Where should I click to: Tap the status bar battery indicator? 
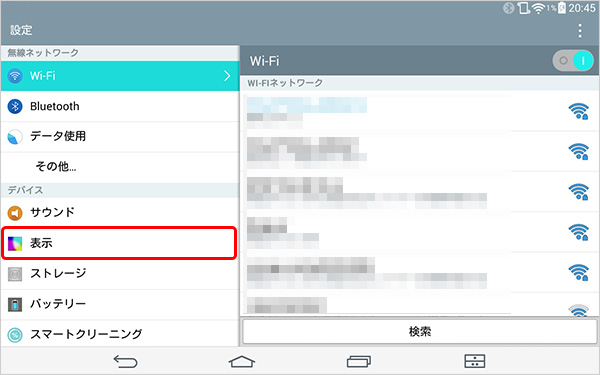click(561, 8)
